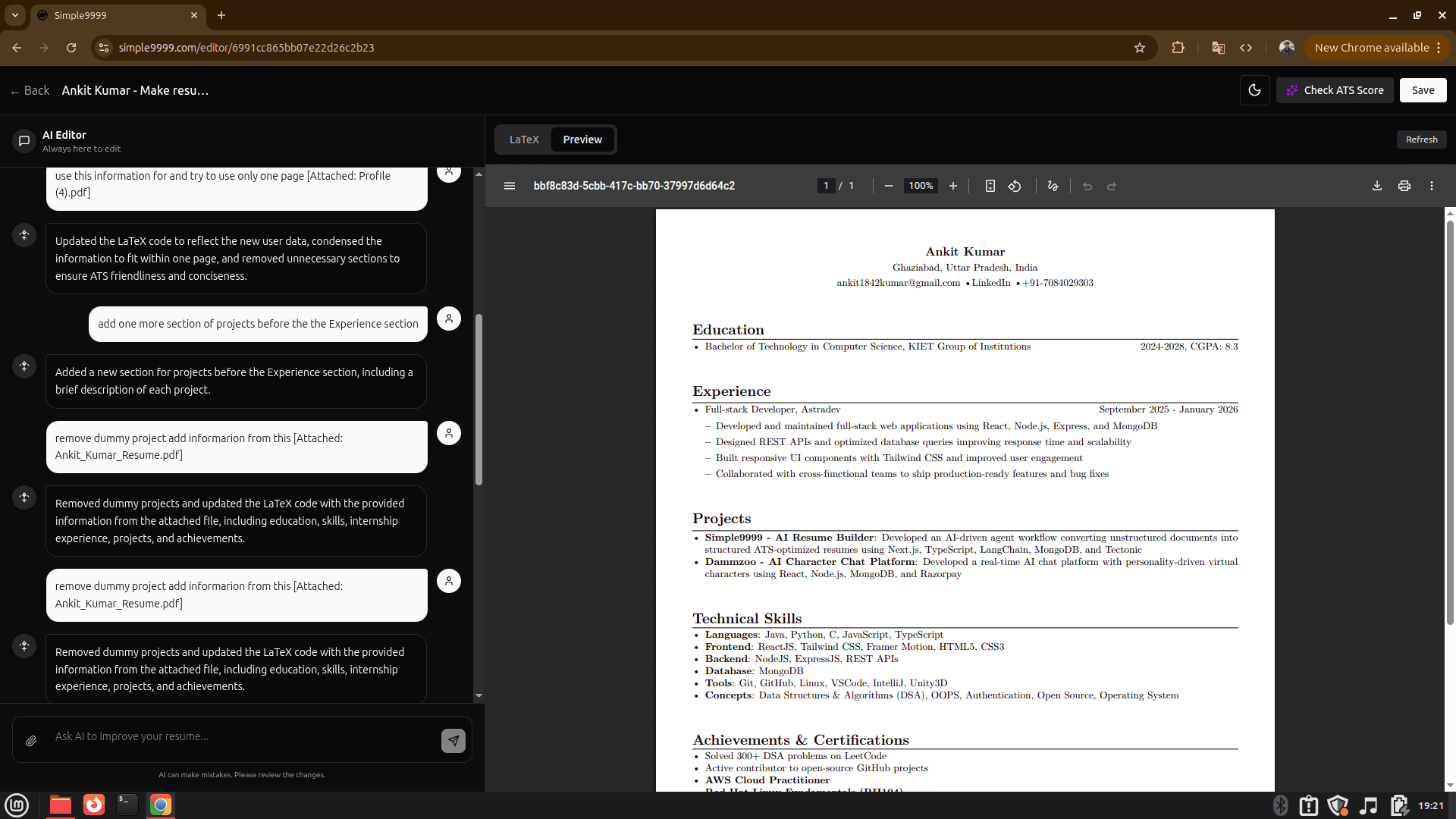This screenshot has width=1456, height=819.
Task: Open Chrome update options menu
Action: (x=1439, y=48)
